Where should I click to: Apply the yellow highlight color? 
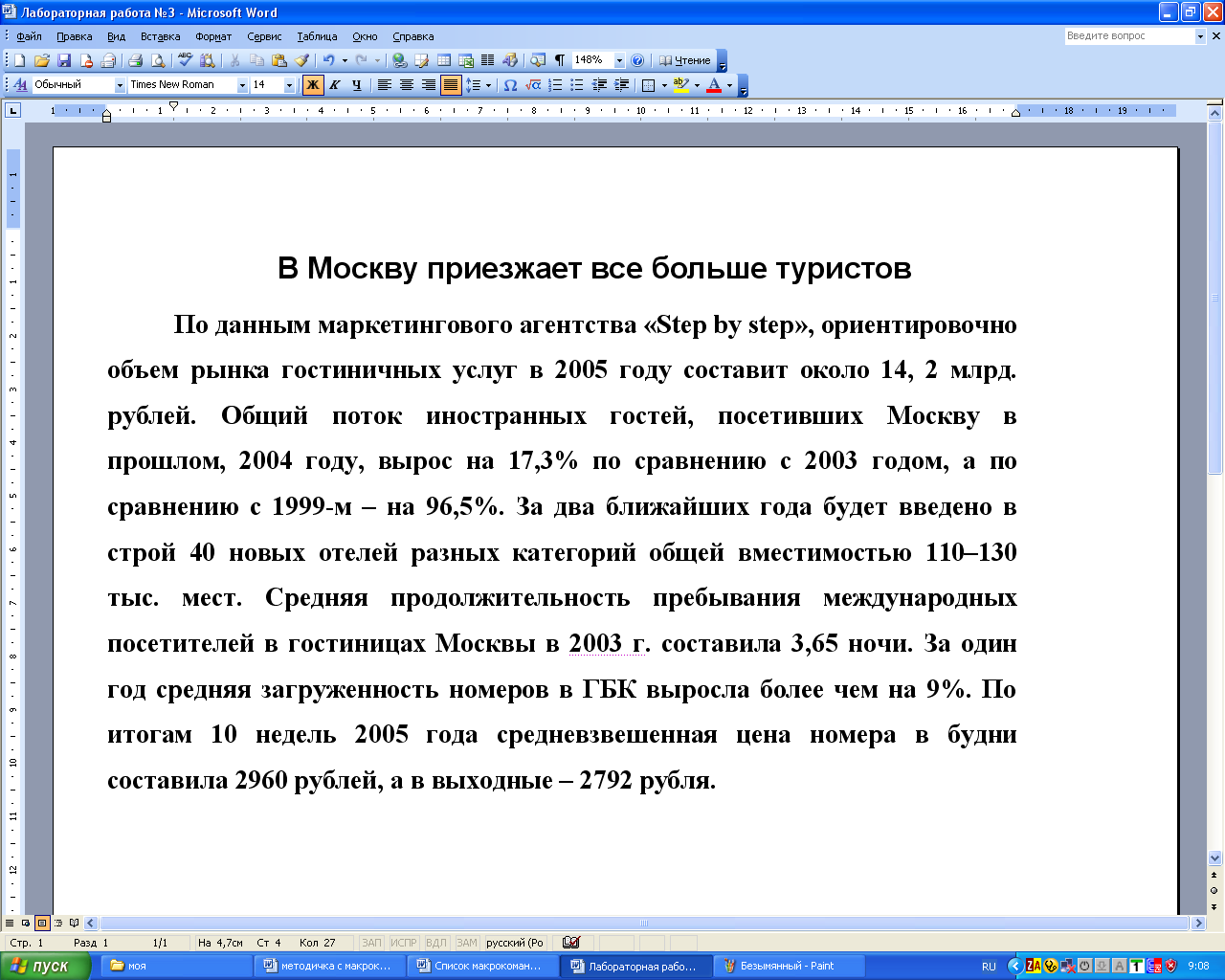tap(680, 85)
